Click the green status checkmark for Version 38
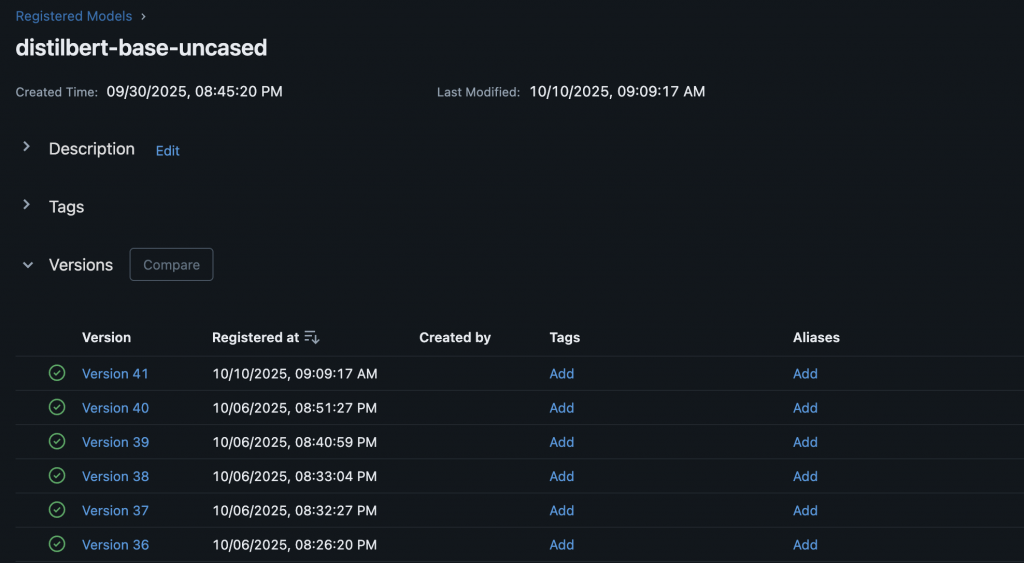 57,476
